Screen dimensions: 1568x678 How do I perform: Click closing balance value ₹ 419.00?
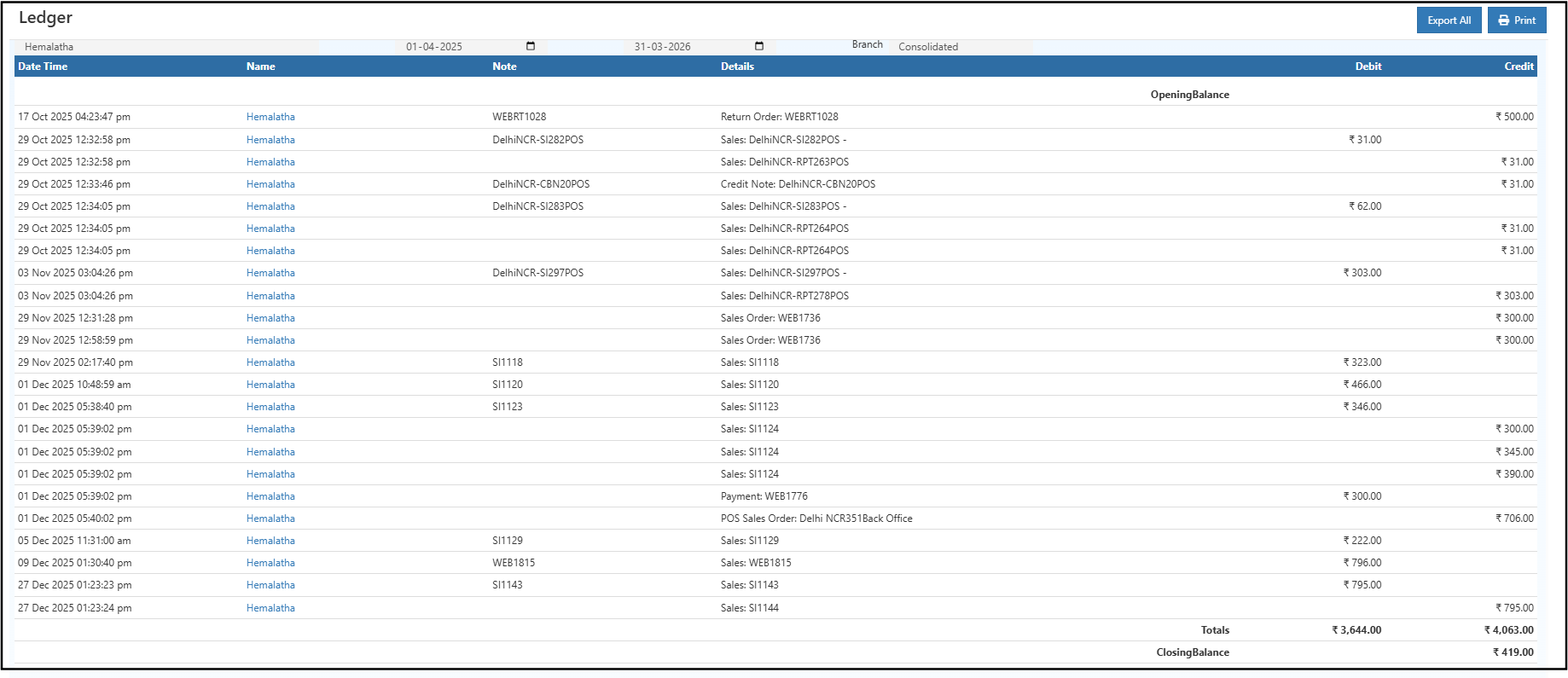(x=1513, y=652)
